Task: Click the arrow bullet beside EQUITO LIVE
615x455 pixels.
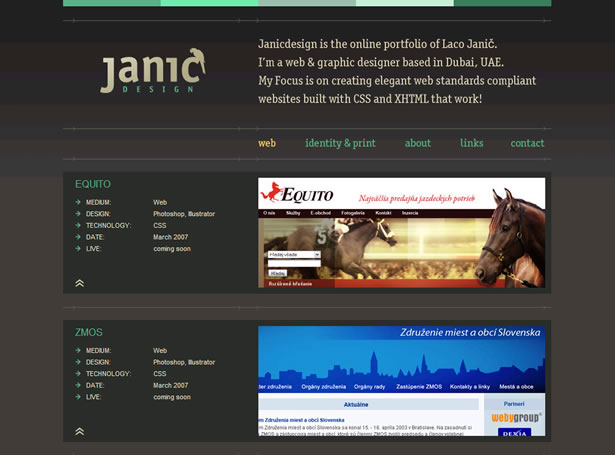Action: pyautogui.click(x=78, y=248)
